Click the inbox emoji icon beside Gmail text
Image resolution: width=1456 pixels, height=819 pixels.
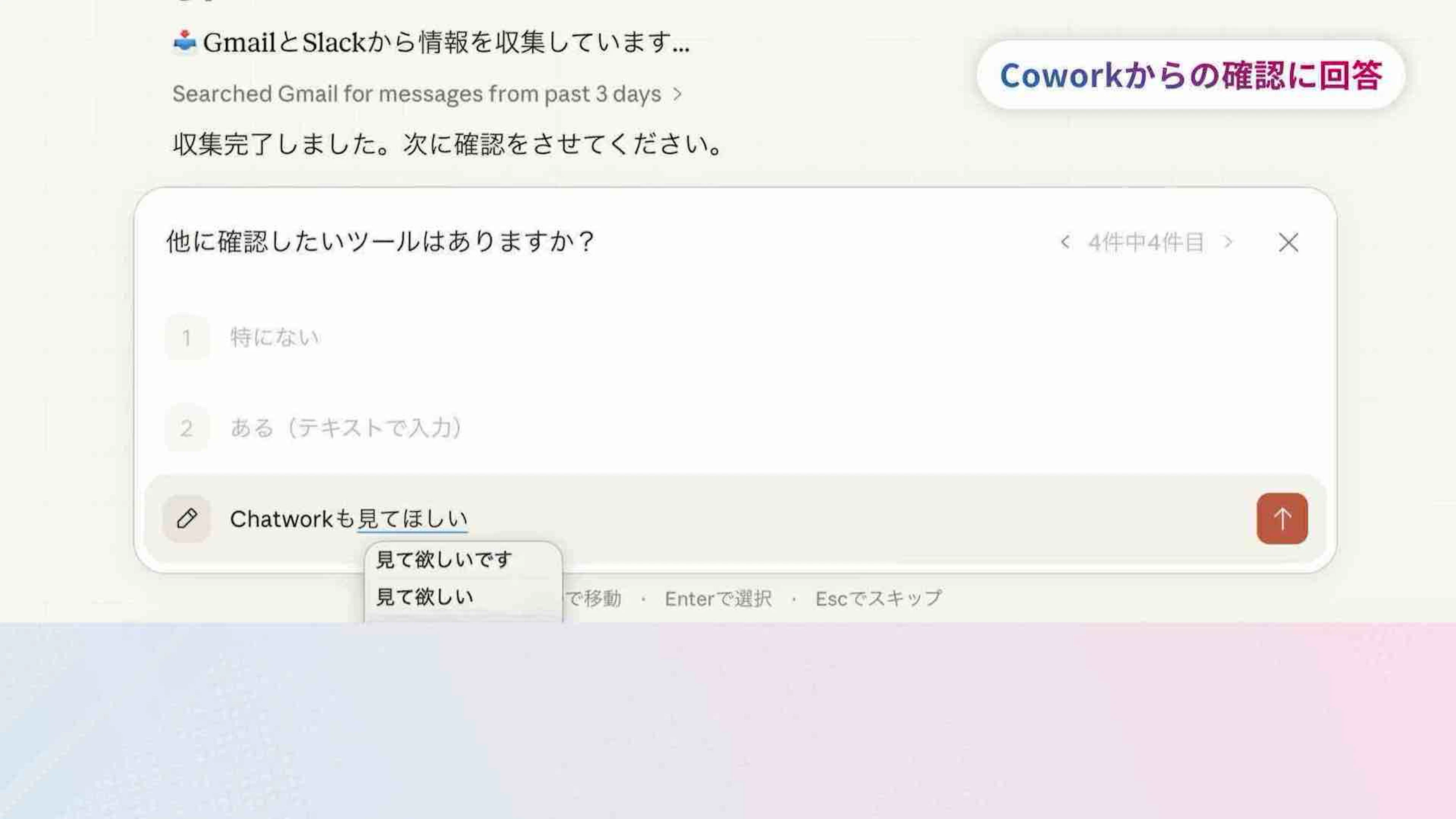coord(184,41)
